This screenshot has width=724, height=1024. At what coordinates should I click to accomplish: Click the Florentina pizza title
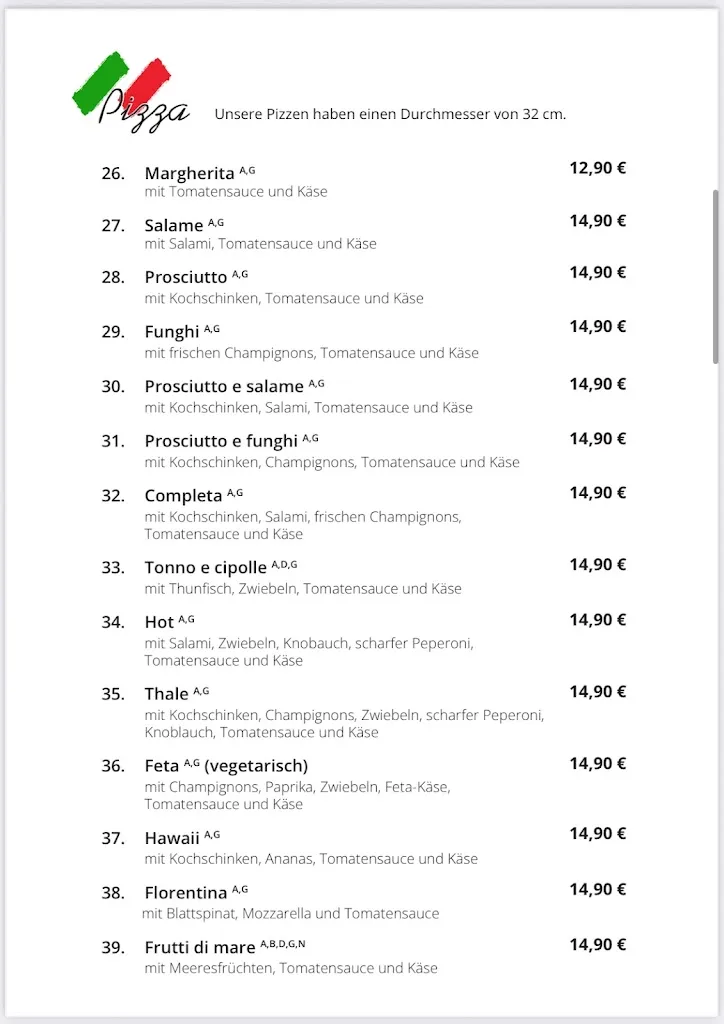point(186,893)
